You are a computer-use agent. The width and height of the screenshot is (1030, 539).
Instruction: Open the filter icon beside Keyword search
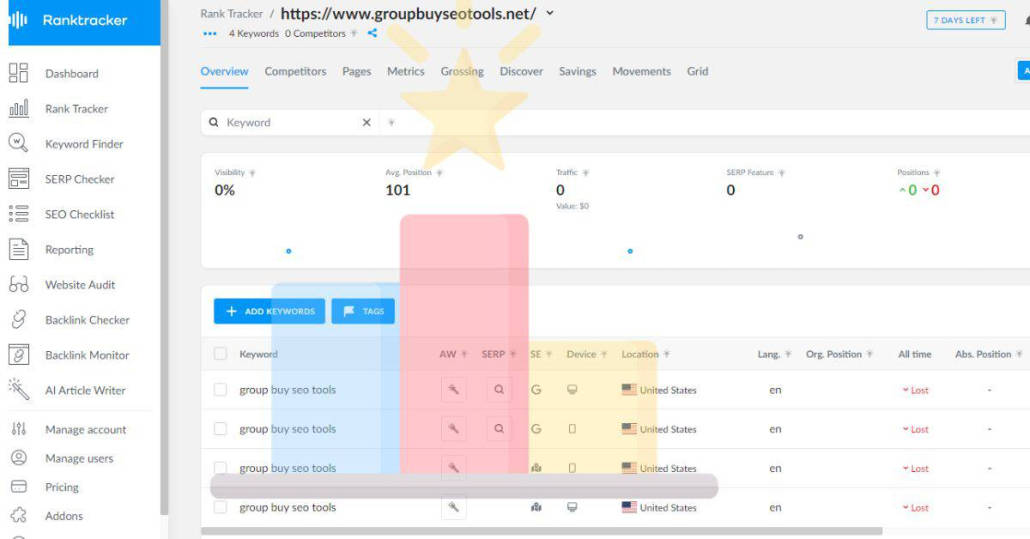coord(392,122)
